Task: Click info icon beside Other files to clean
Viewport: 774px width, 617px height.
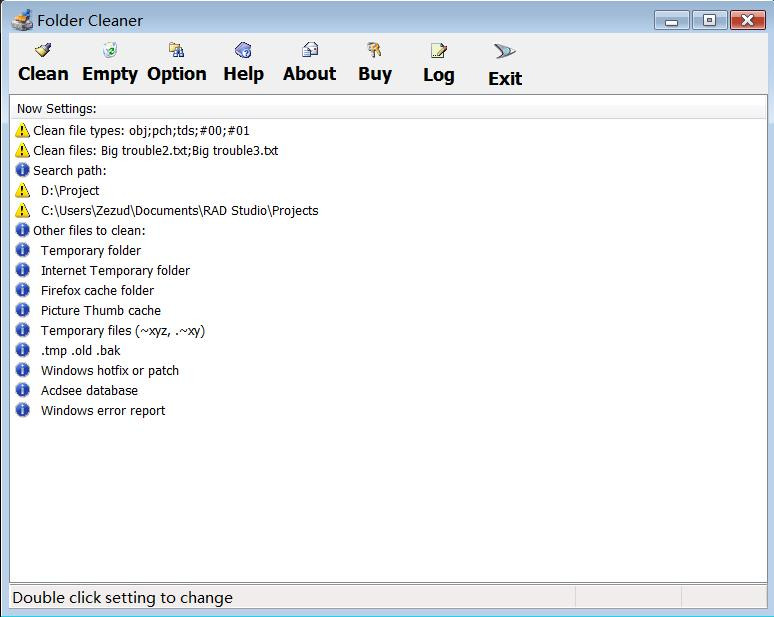Action: point(22,230)
